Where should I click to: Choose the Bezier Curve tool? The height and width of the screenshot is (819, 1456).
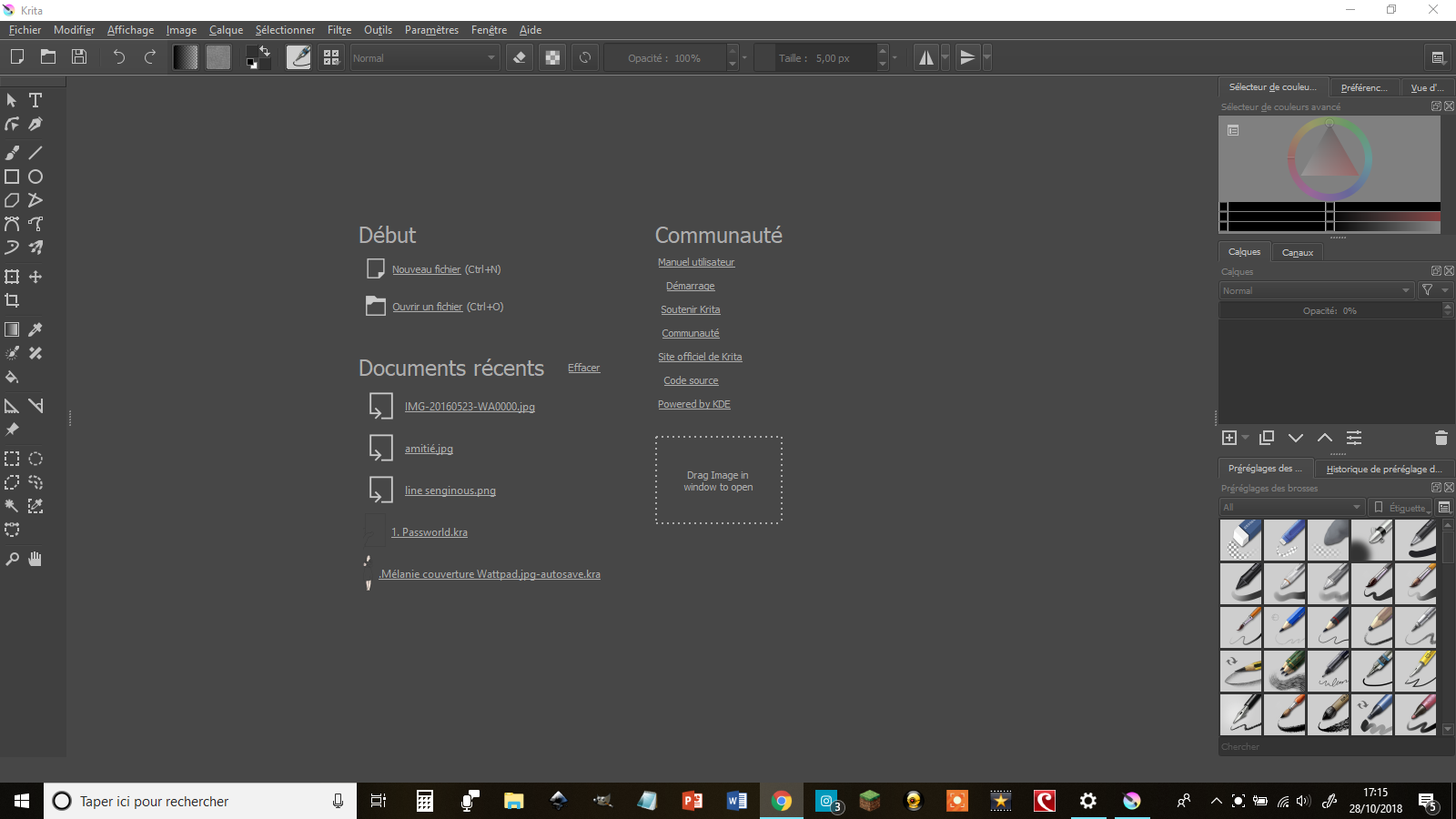(x=12, y=224)
